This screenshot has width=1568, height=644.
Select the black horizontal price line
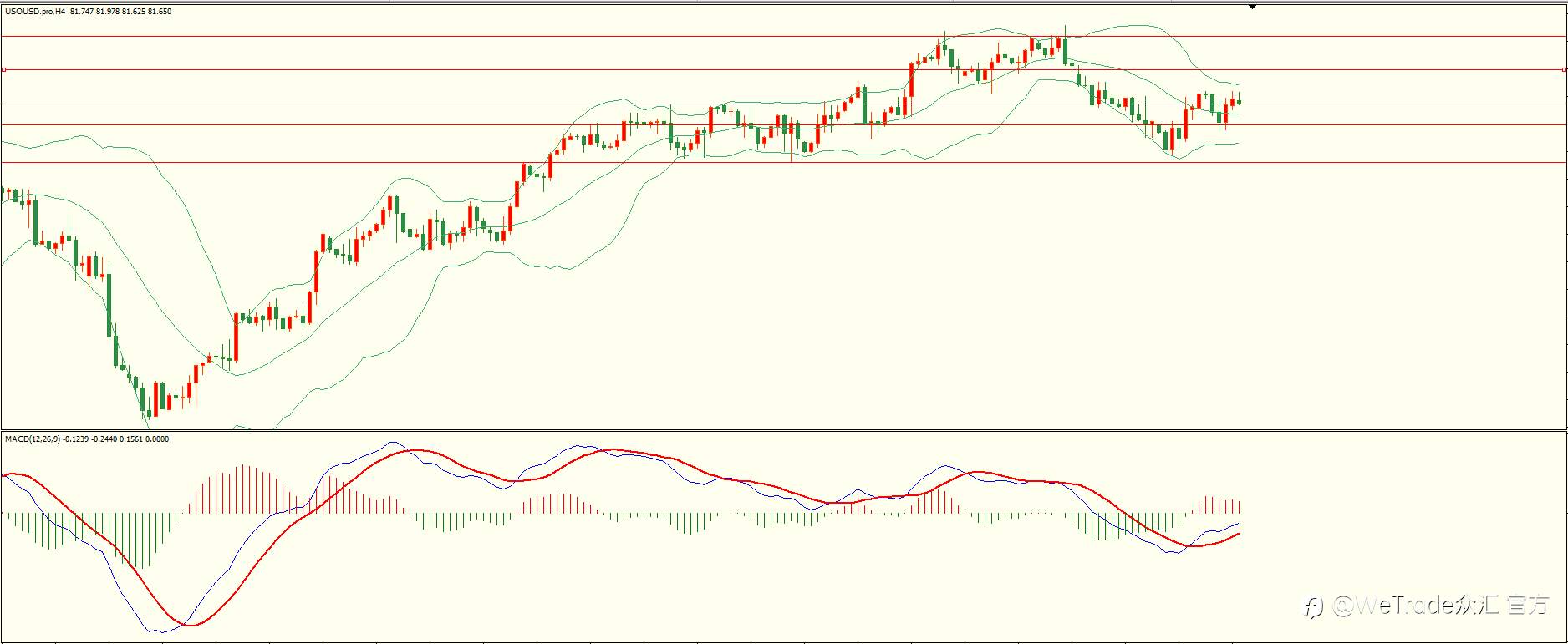pyautogui.click(x=783, y=104)
